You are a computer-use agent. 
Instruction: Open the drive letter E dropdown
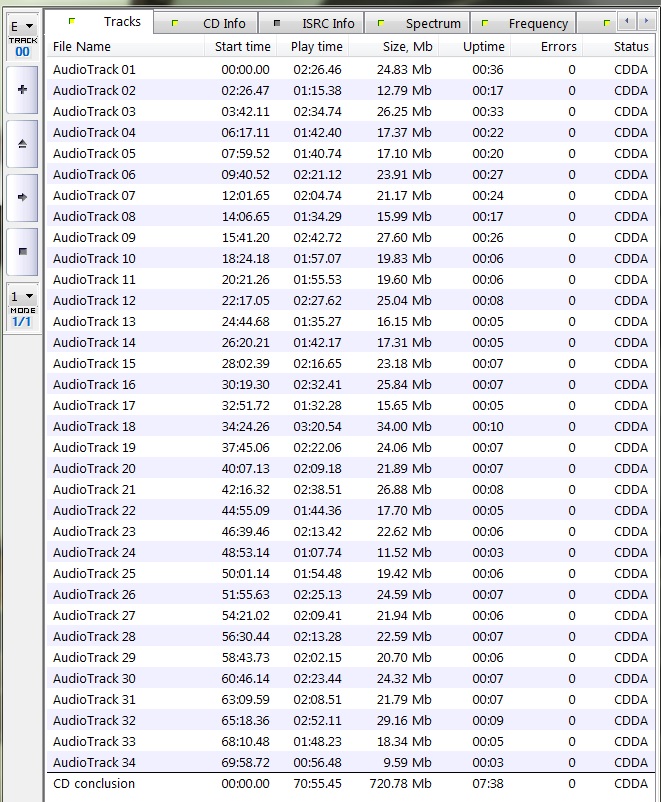(22, 26)
